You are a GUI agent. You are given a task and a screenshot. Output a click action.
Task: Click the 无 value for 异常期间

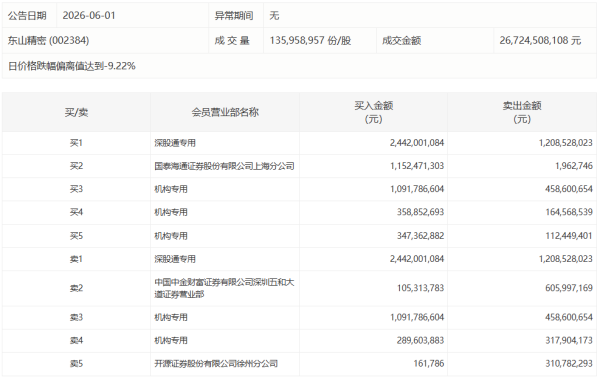point(274,16)
